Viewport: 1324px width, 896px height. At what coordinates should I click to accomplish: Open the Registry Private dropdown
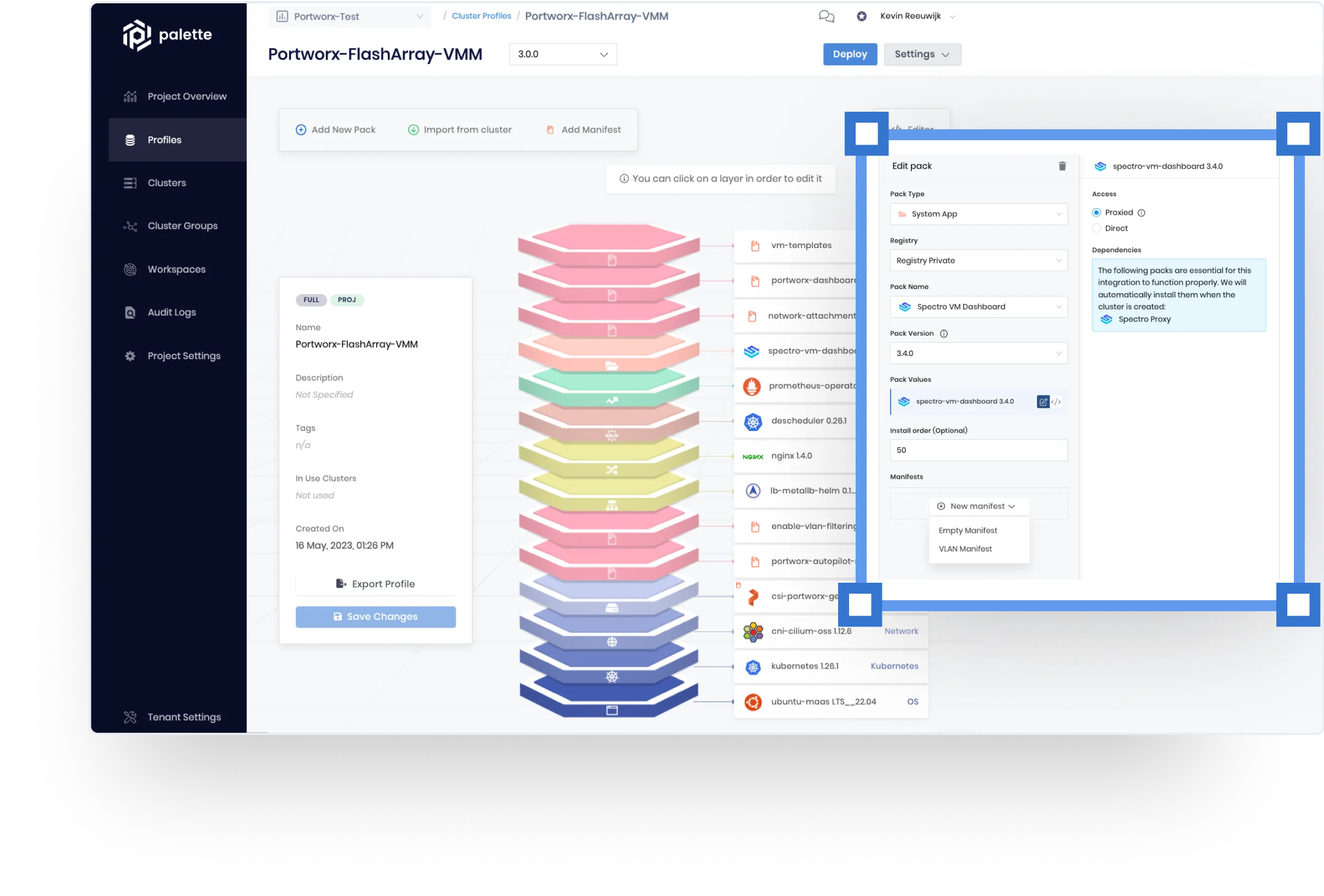979,260
